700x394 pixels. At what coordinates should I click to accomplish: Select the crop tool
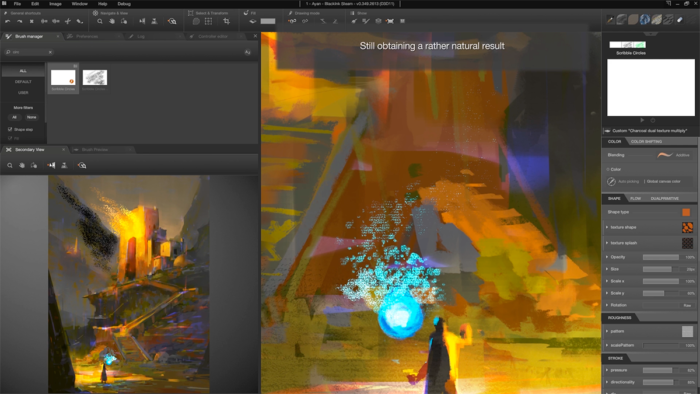pyautogui.click(x=226, y=21)
